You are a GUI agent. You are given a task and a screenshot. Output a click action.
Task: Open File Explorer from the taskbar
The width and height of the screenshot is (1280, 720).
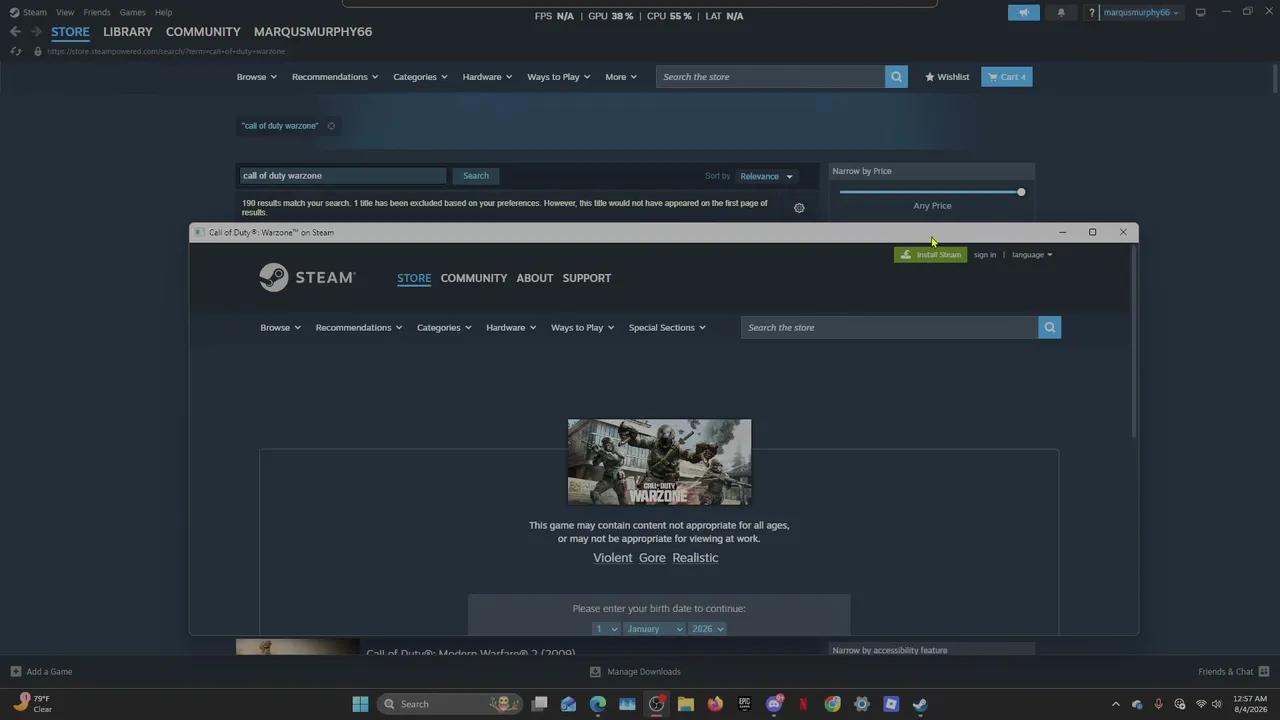pos(686,704)
